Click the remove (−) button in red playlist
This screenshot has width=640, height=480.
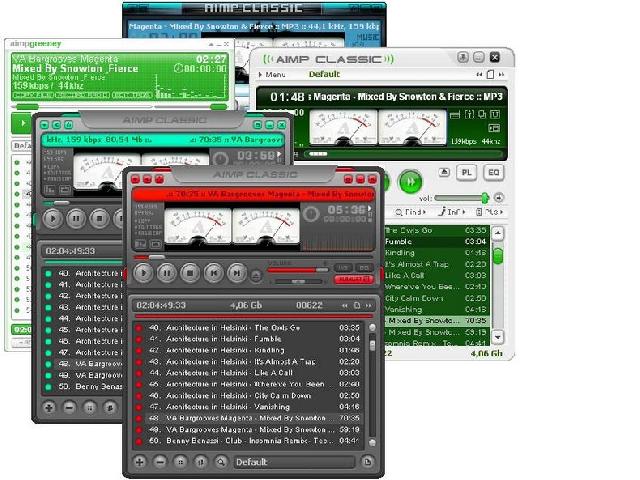160,462
